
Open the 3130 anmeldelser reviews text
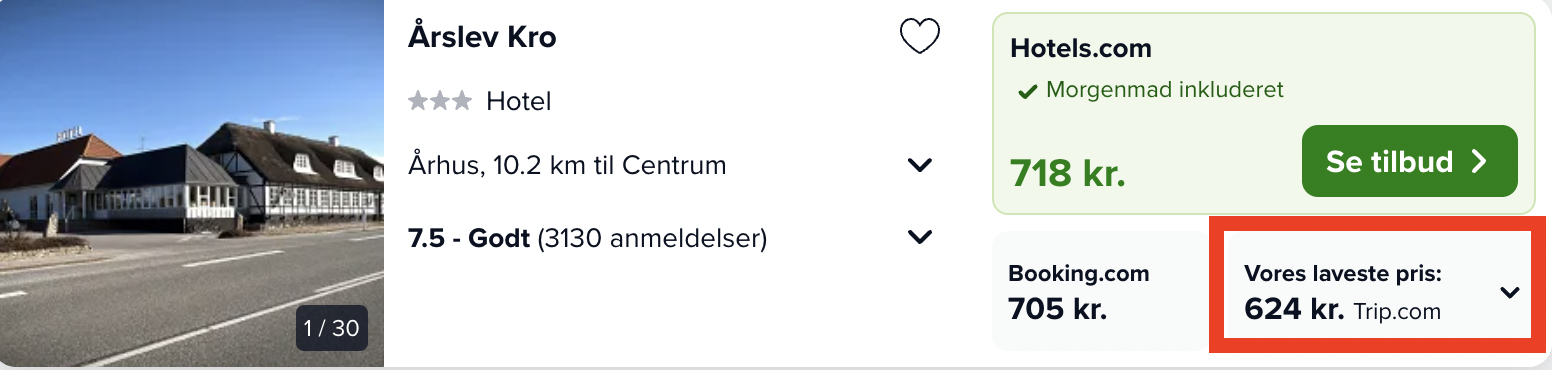[x=652, y=239]
